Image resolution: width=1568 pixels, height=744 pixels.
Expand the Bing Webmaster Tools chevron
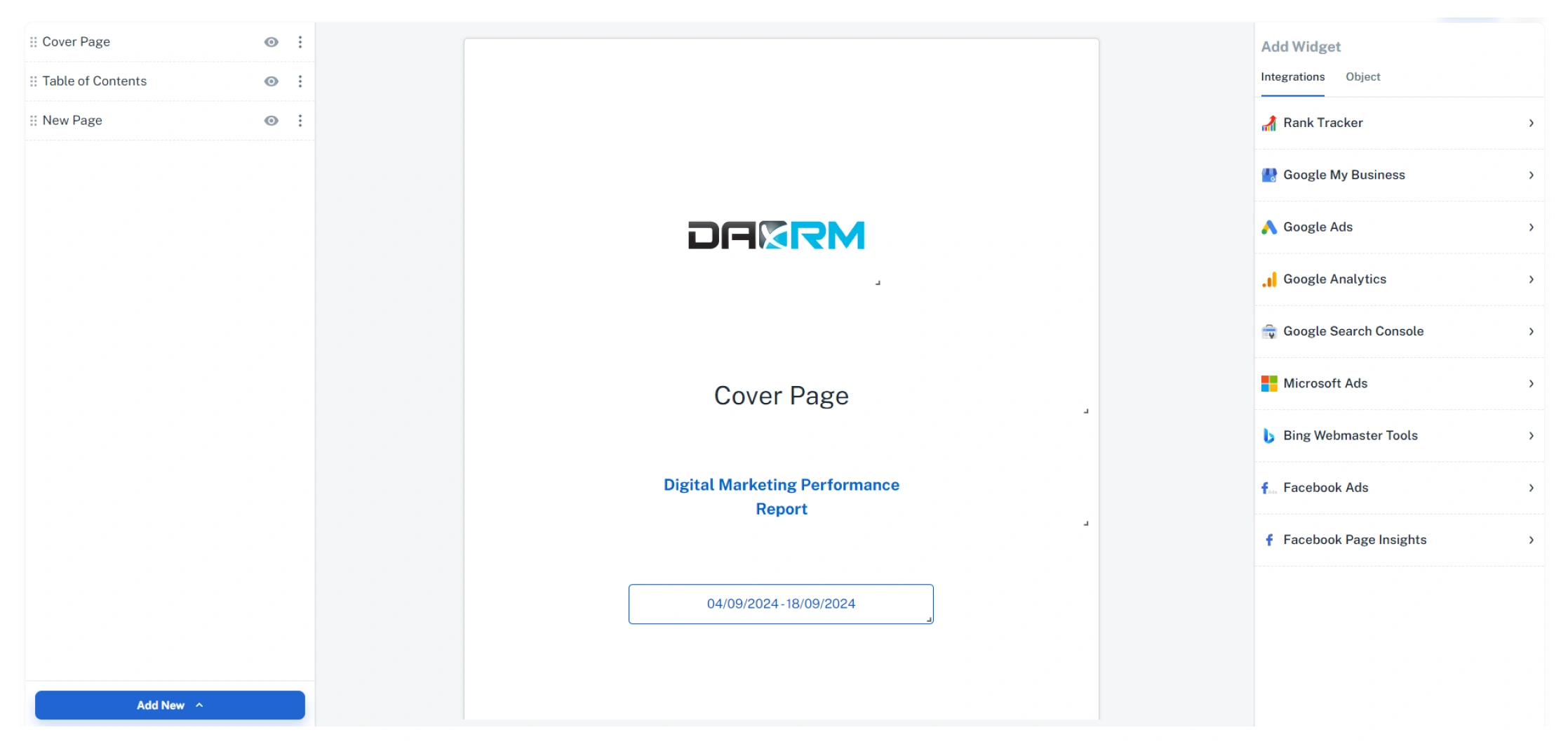point(1532,436)
